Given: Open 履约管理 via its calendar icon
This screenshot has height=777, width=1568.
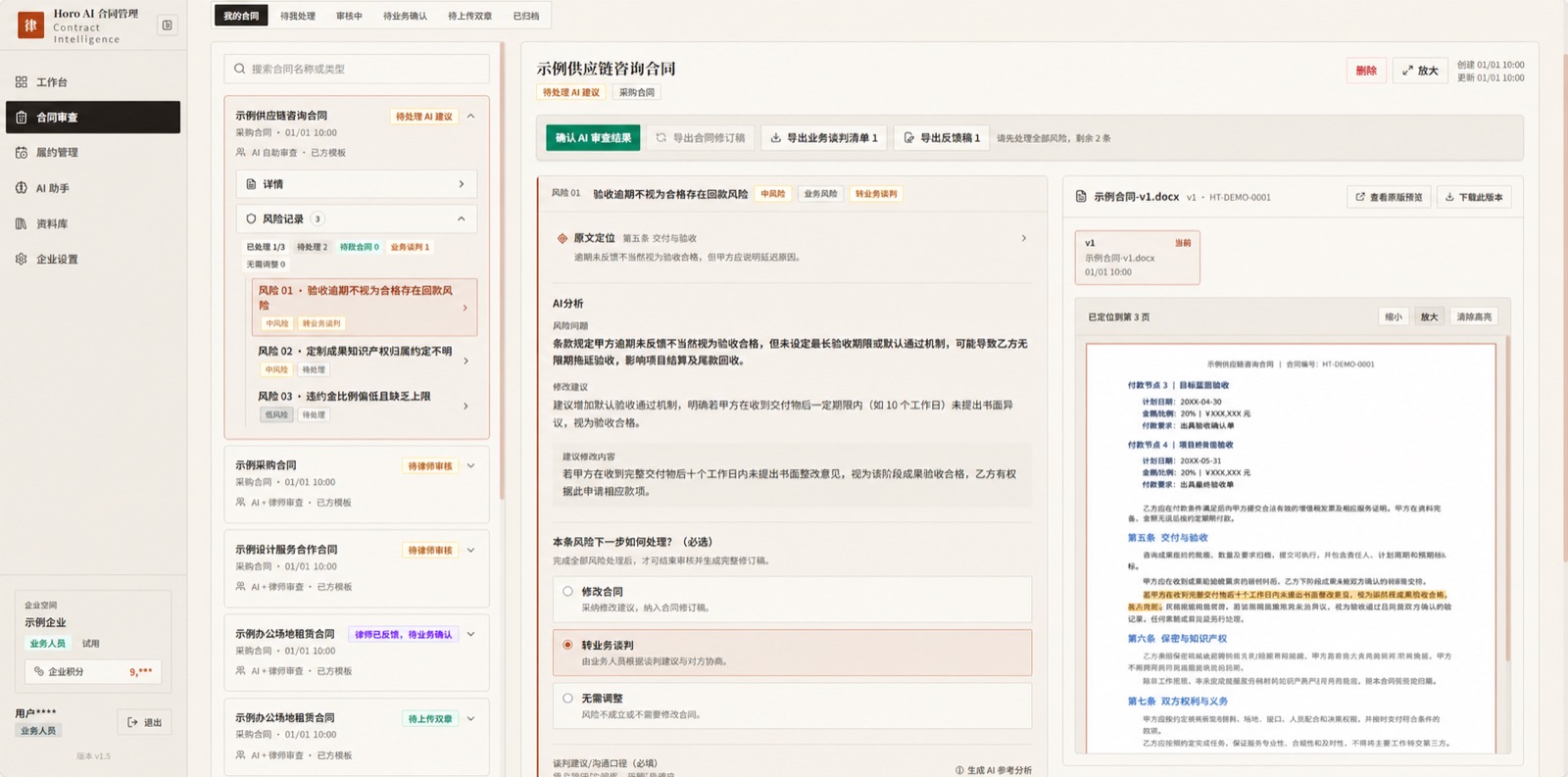Looking at the screenshot, I should click(x=22, y=153).
